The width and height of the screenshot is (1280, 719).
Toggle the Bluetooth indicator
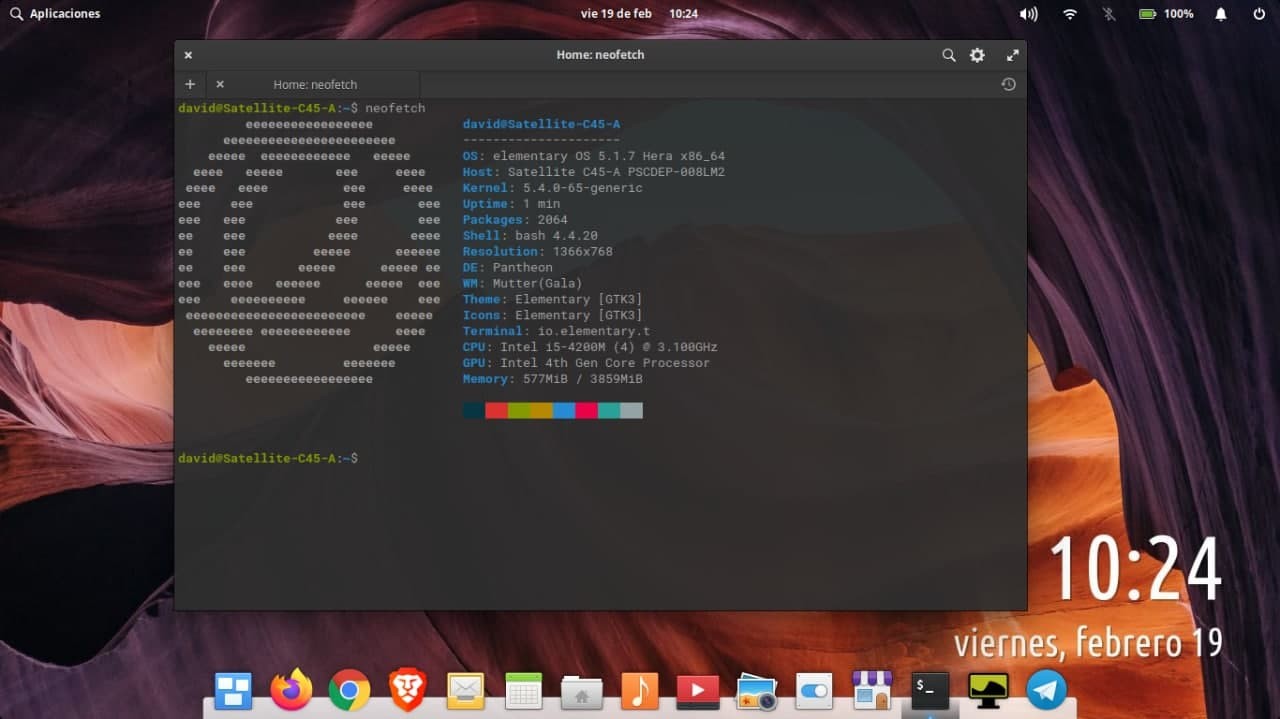pos(1108,14)
